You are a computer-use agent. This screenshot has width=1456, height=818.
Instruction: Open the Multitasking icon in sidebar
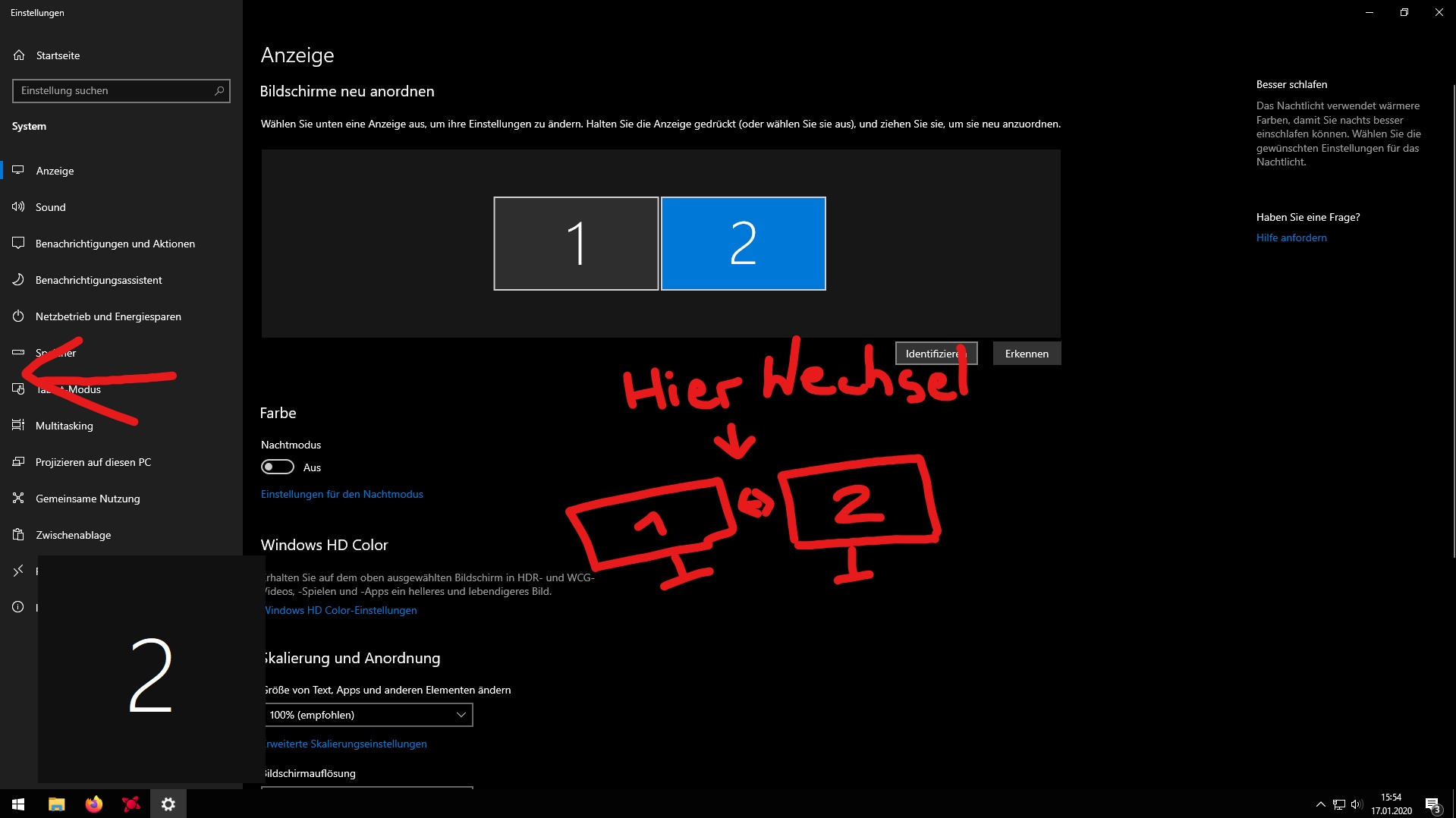(x=18, y=426)
